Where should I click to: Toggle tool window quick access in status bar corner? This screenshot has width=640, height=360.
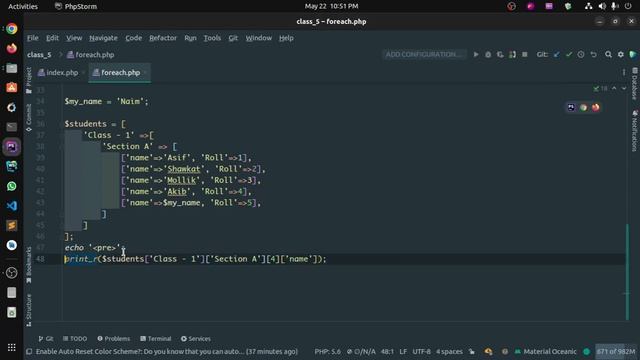29,351
